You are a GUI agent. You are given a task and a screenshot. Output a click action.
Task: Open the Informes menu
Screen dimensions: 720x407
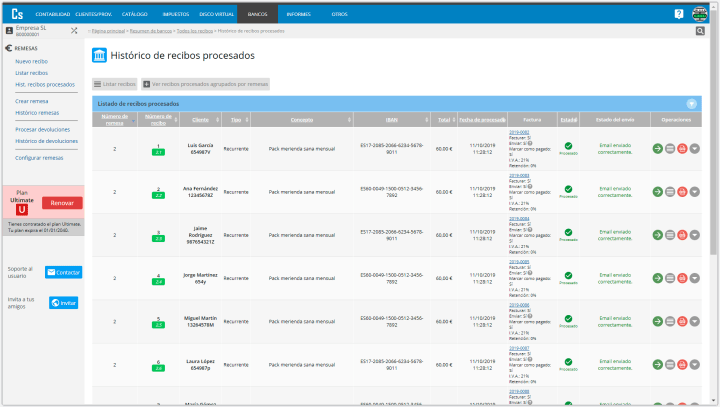pyautogui.click(x=298, y=14)
